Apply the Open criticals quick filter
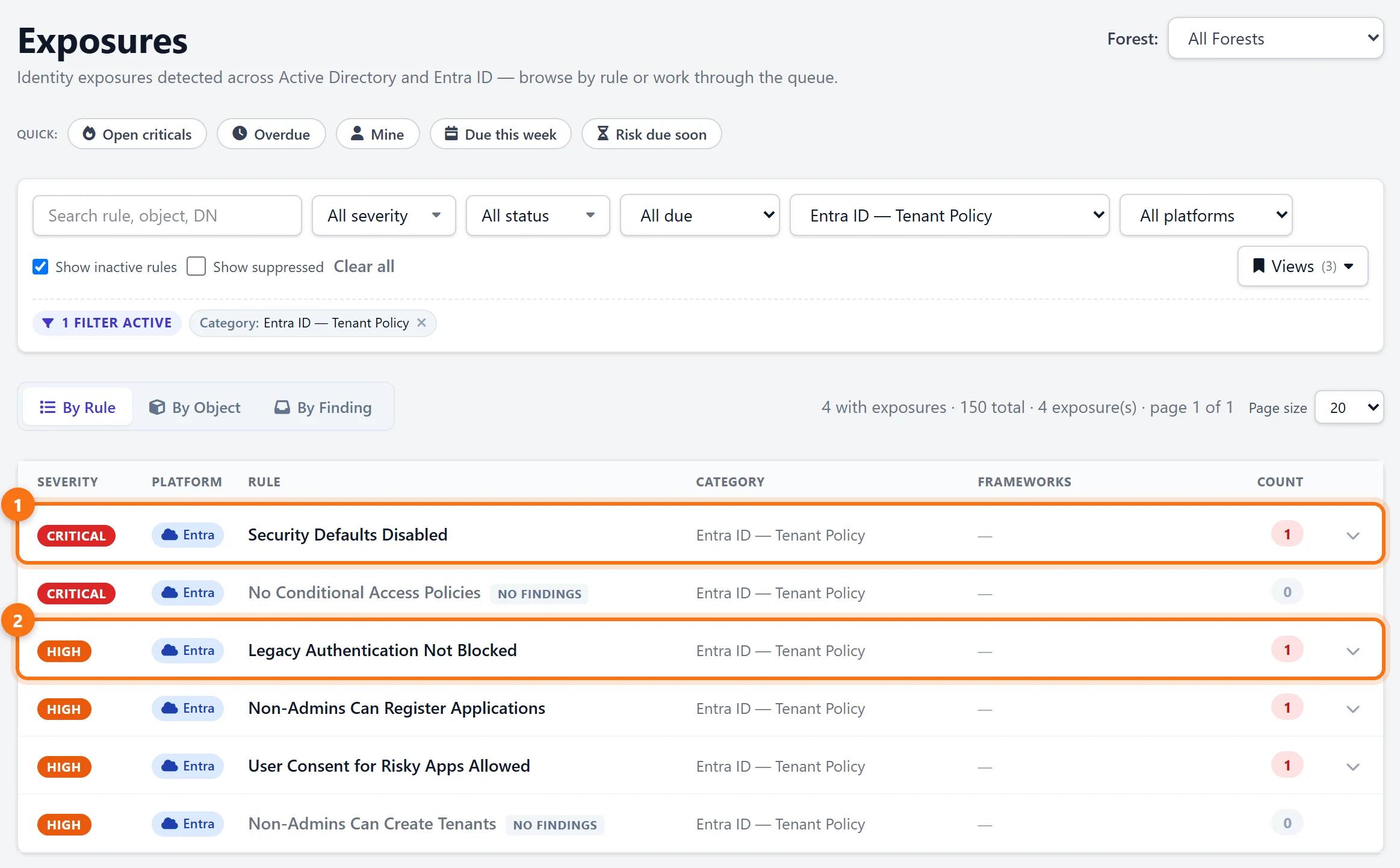Image resolution: width=1400 pixels, height=868 pixels. 137,134
